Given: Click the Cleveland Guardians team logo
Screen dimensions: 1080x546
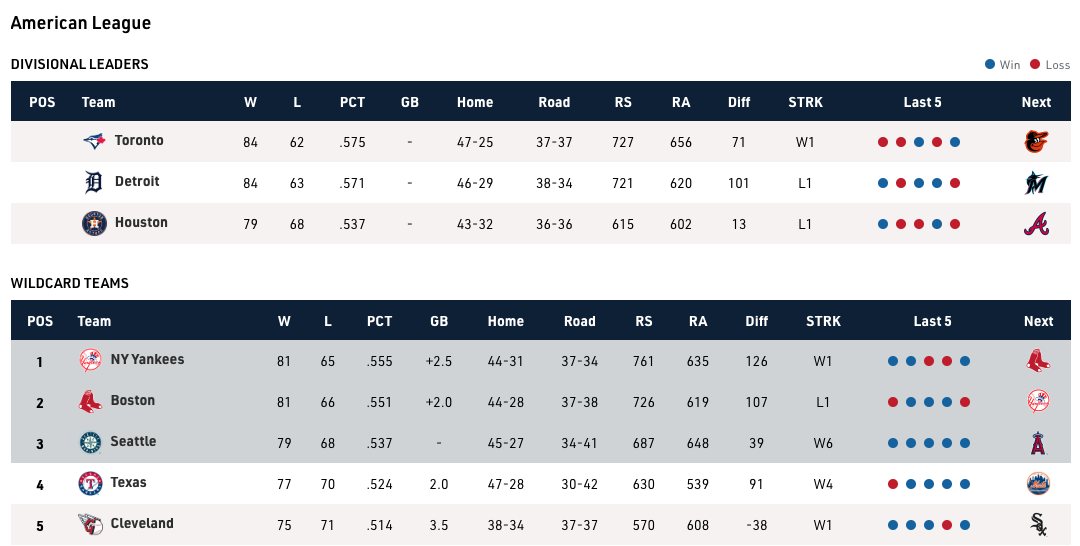Looking at the screenshot, I should coord(90,525).
